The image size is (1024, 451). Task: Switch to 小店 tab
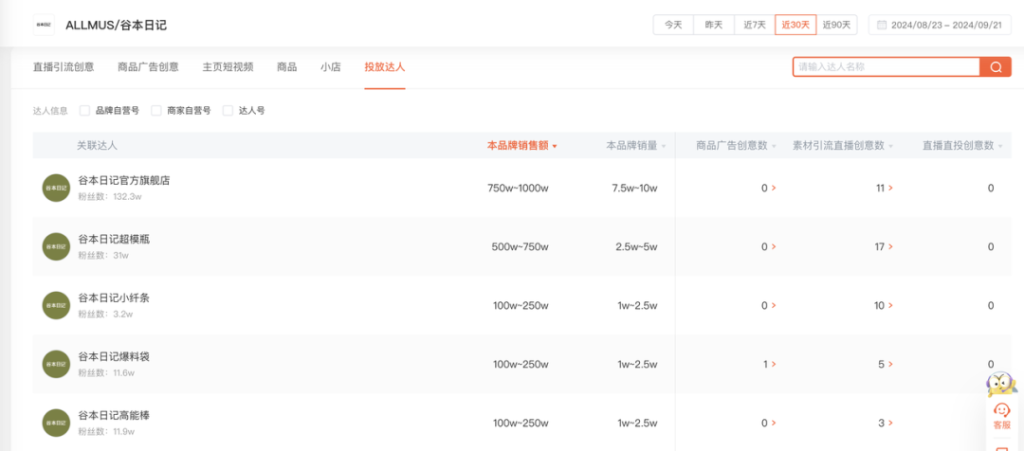coord(330,67)
